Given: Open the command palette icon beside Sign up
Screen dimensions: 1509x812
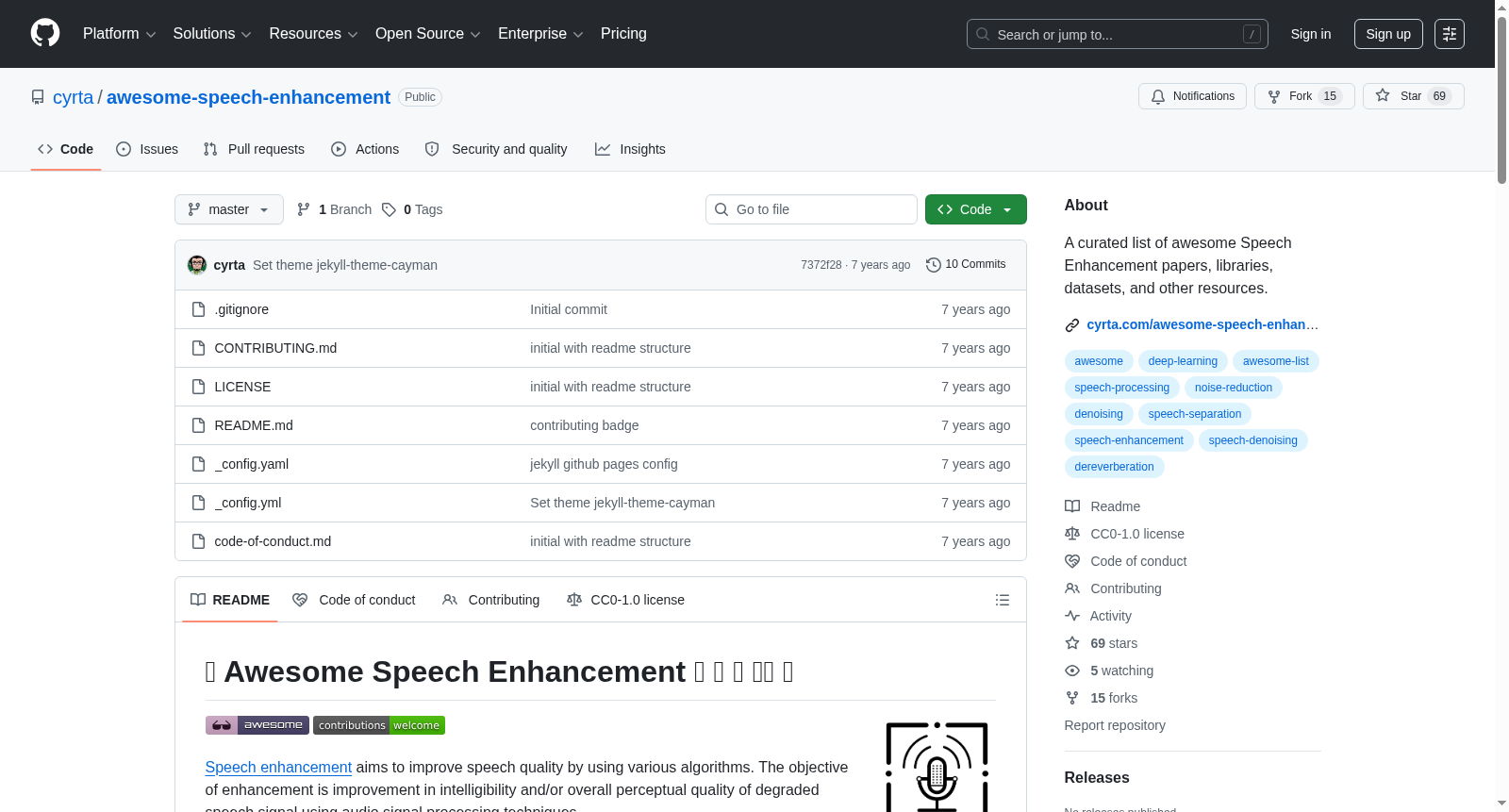Looking at the screenshot, I should 1450,34.
